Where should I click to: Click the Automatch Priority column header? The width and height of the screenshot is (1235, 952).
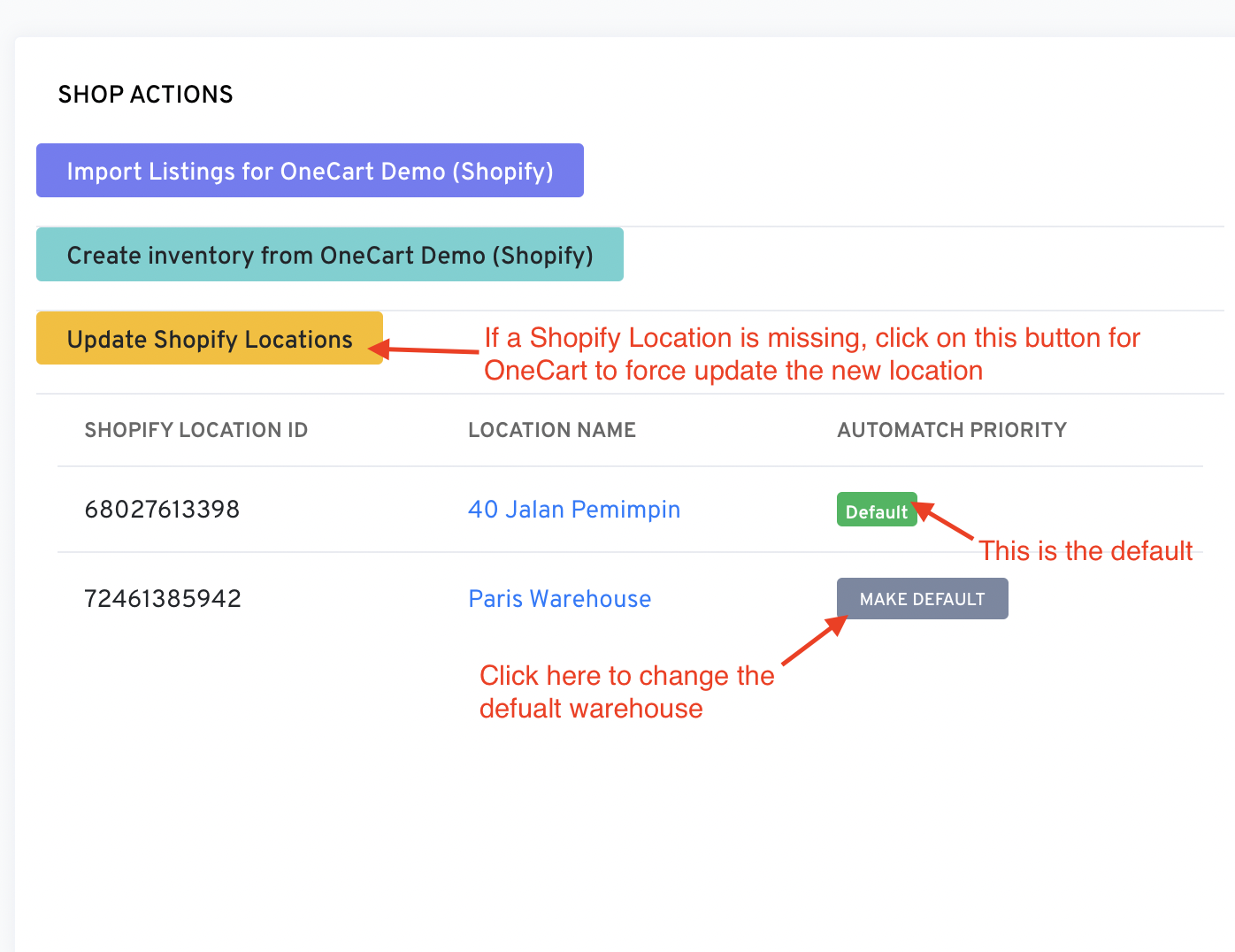[x=951, y=430]
